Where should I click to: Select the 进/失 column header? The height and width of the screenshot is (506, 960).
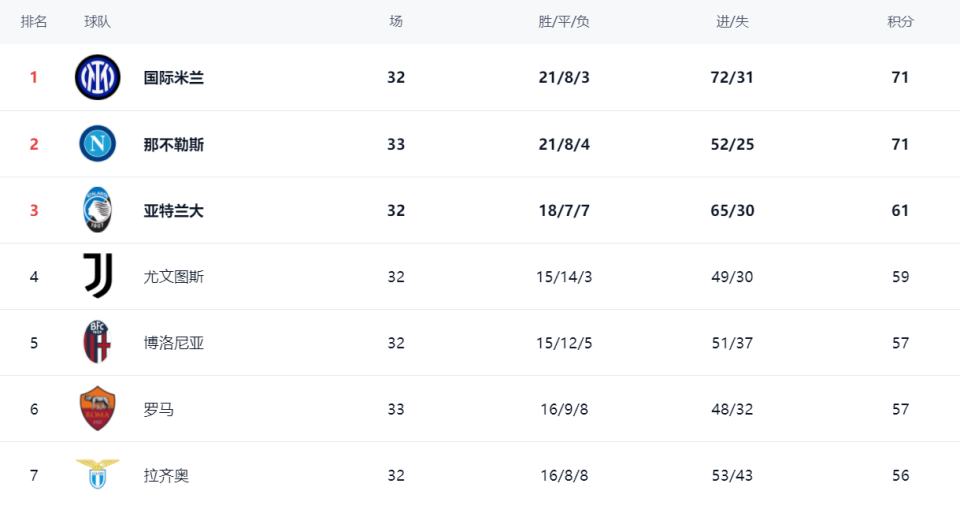732,22
